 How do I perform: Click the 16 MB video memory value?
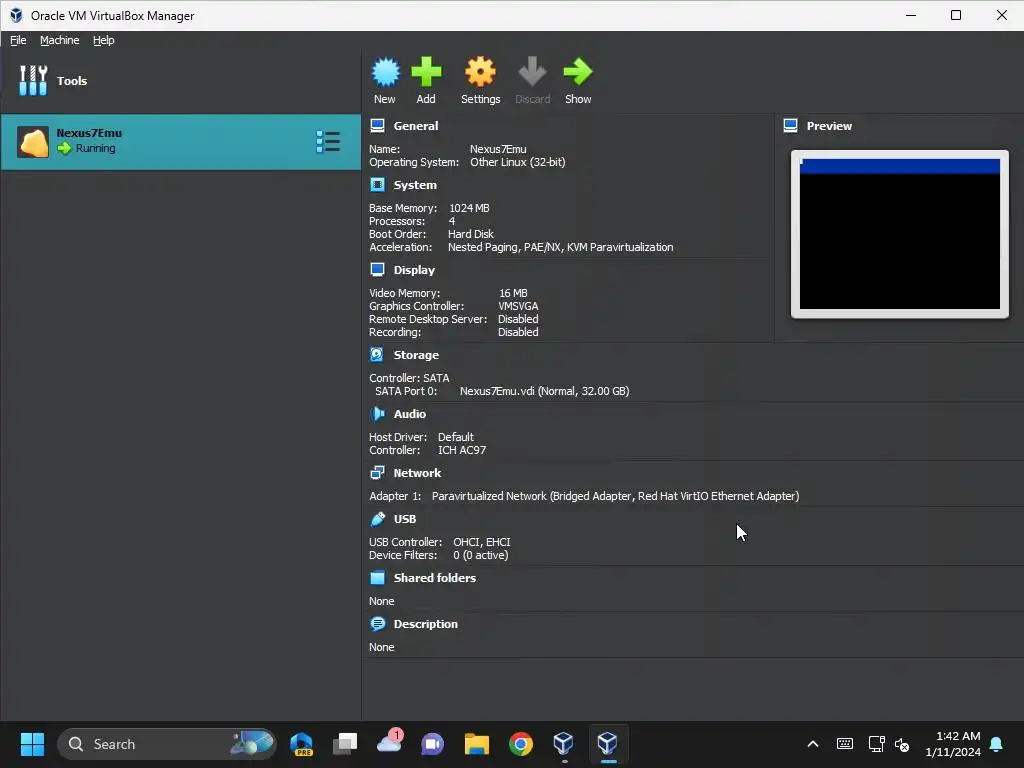tap(513, 293)
